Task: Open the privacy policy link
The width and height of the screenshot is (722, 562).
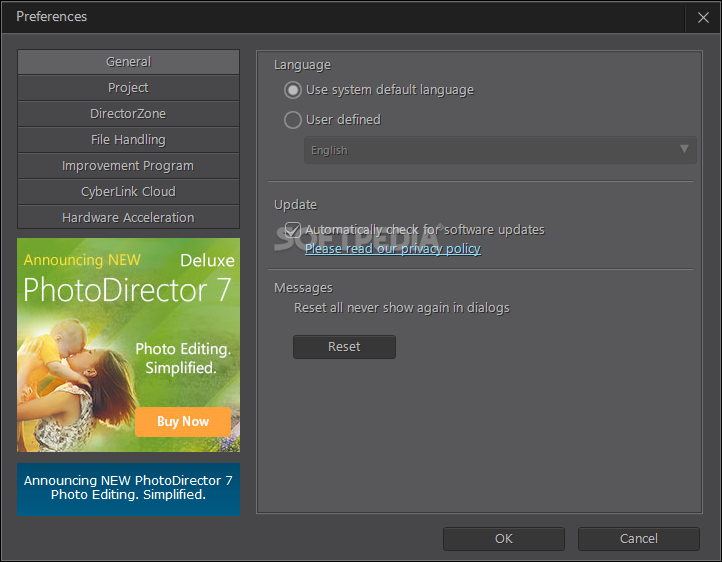Action: coord(393,249)
